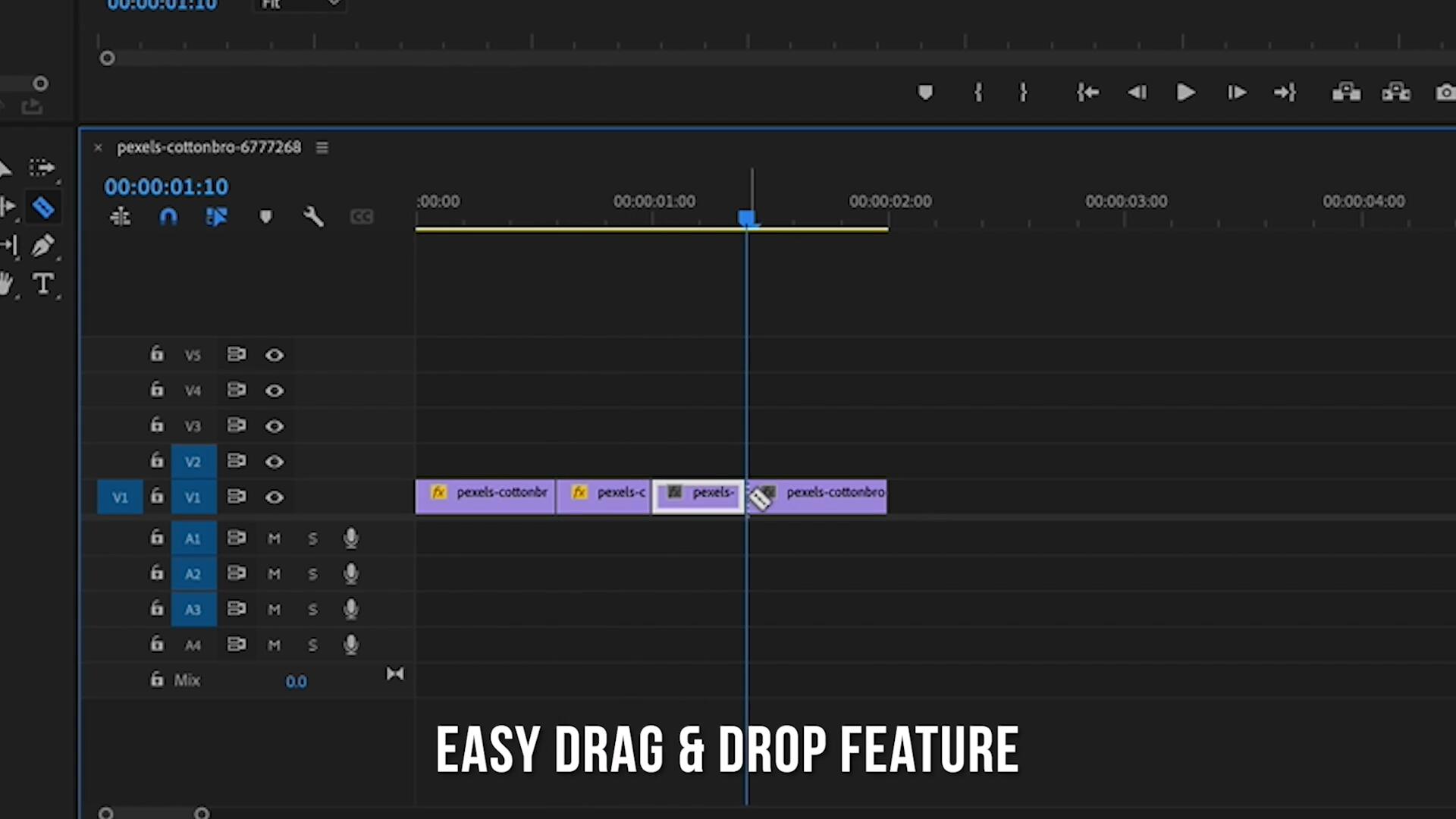This screenshot has width=1456, height=819.
Task: Toggle A3 track targeting
Action: pyautogui.click(x=193, y=610)
